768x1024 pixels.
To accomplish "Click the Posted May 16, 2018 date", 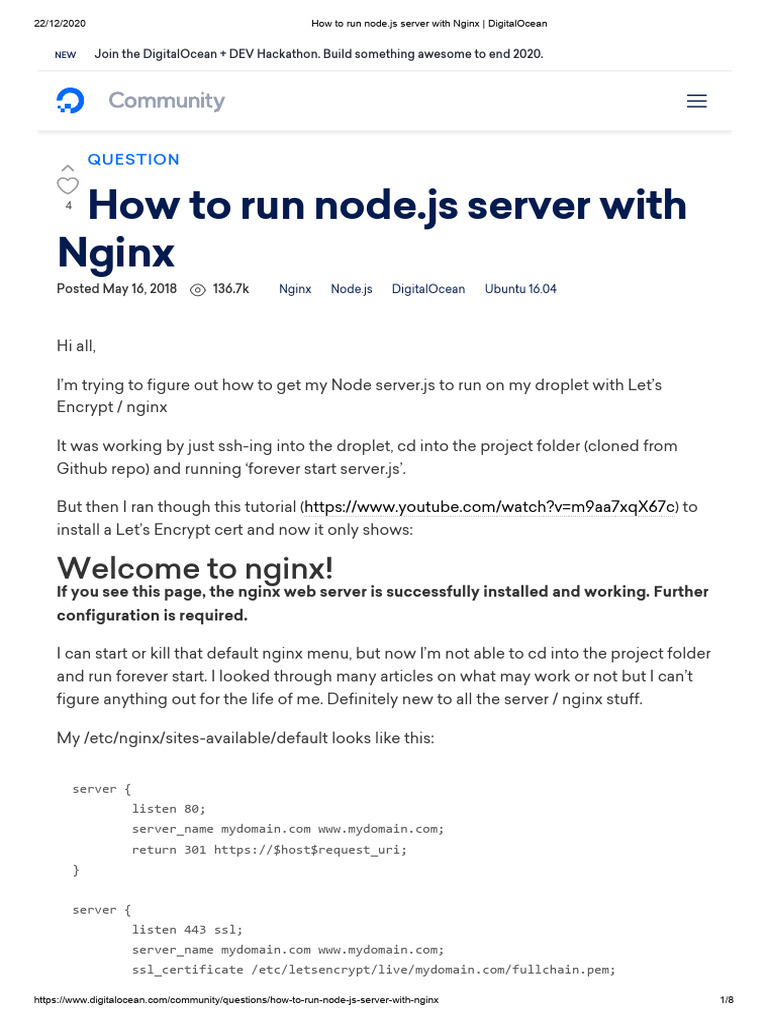I will click(116, 289).
